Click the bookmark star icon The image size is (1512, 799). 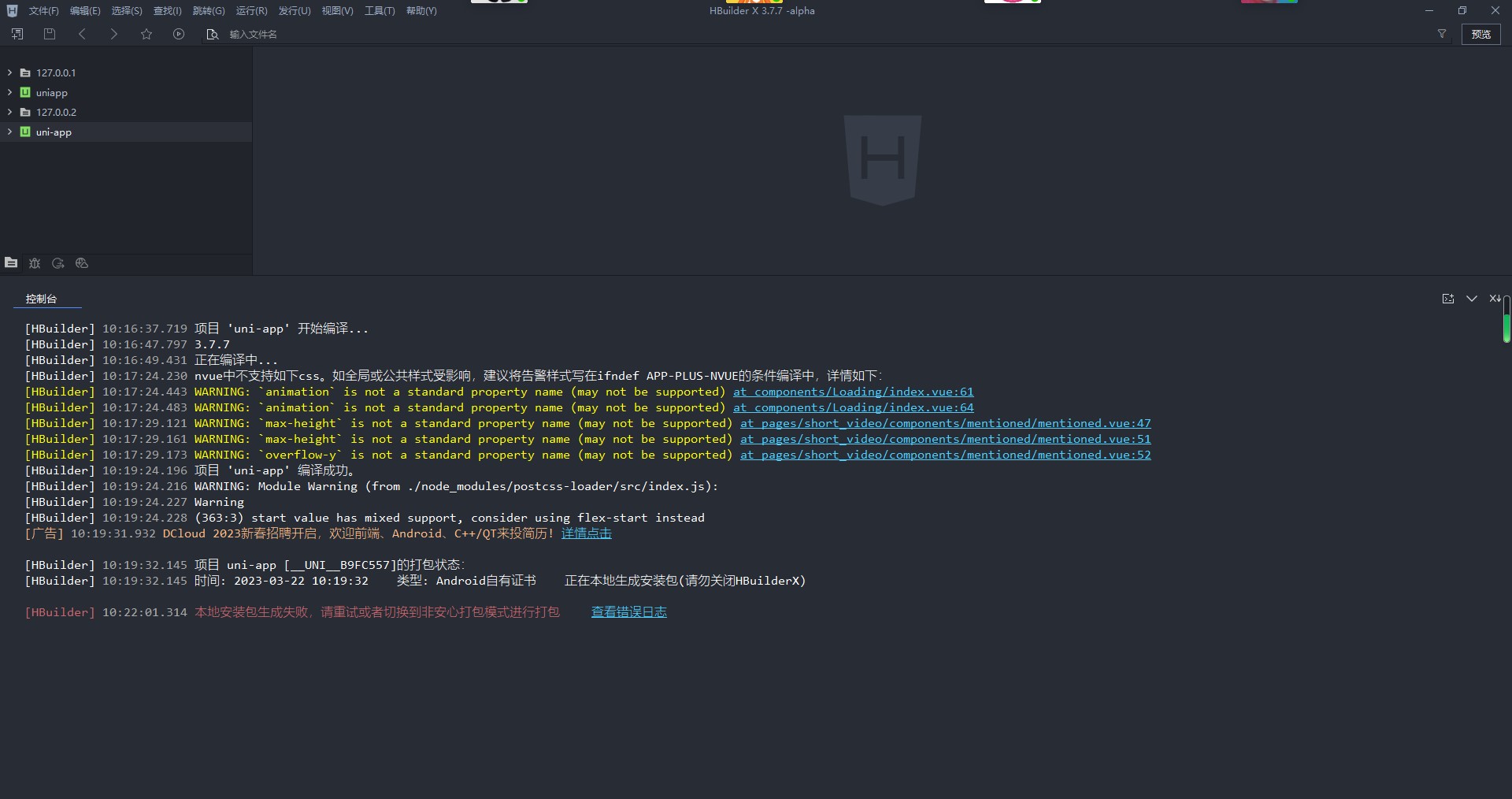point(146,34)
